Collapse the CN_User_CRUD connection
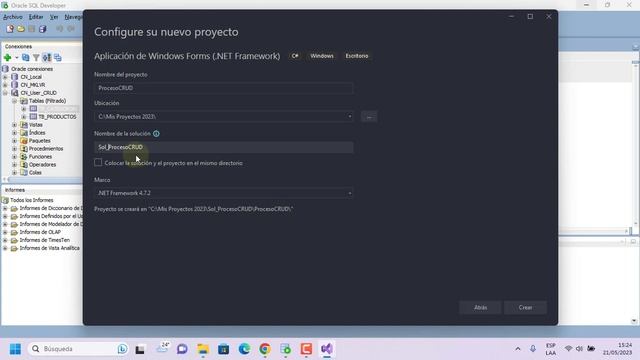This screenshot has height=360, width=640. (x=5, y=93)
